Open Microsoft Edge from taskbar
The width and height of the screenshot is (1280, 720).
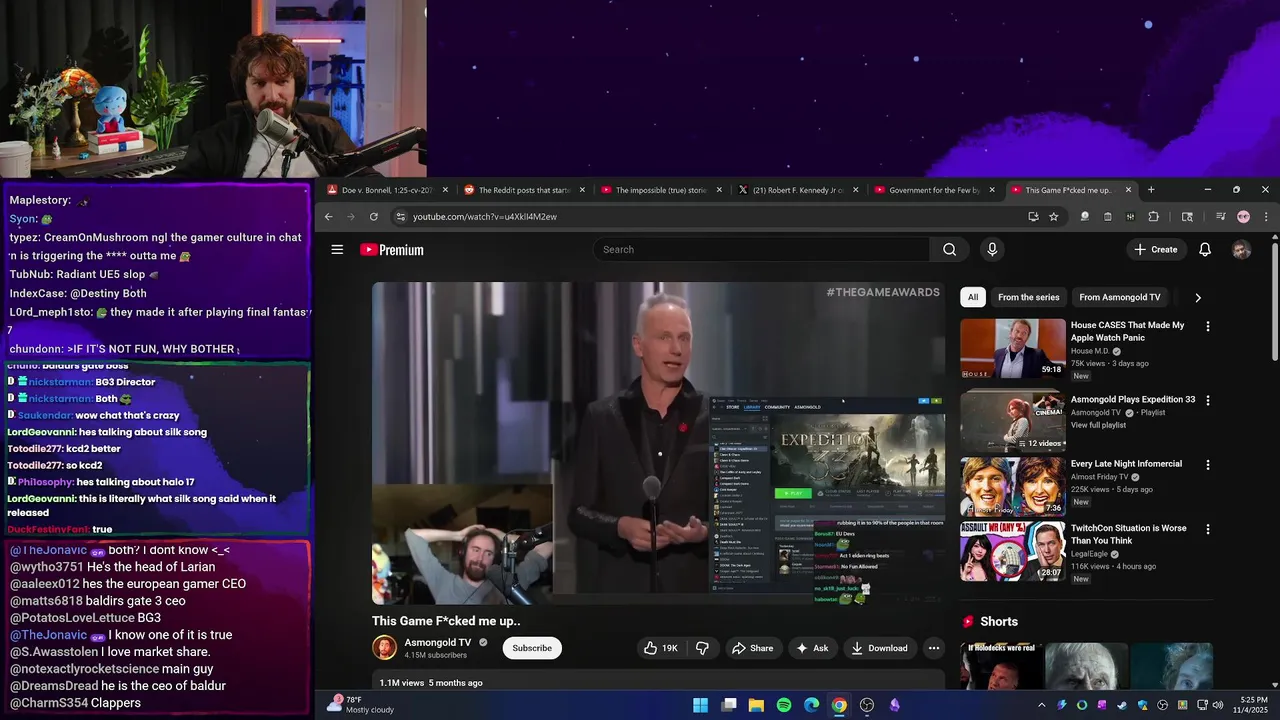pyautogui.click(x=811, y=705)
